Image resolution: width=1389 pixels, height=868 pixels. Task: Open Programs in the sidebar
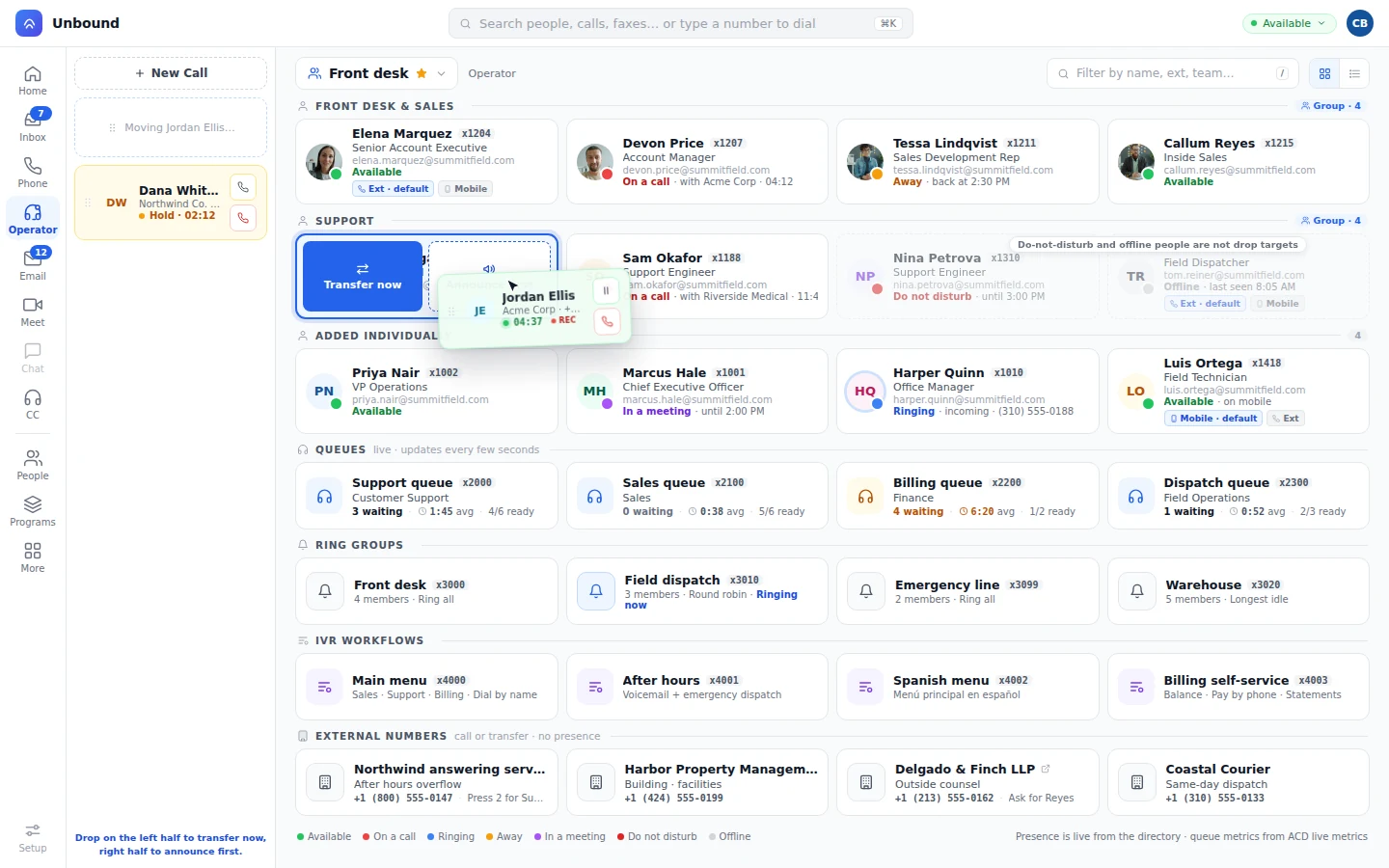click(x=33, y=510)
